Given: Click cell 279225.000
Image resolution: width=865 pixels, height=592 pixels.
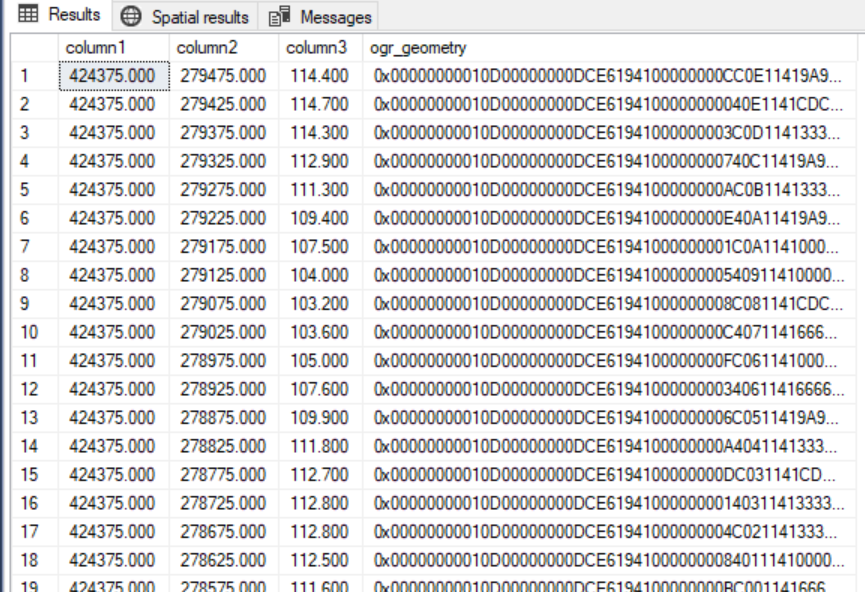Looking at the screenshot, I should [224, 218].
